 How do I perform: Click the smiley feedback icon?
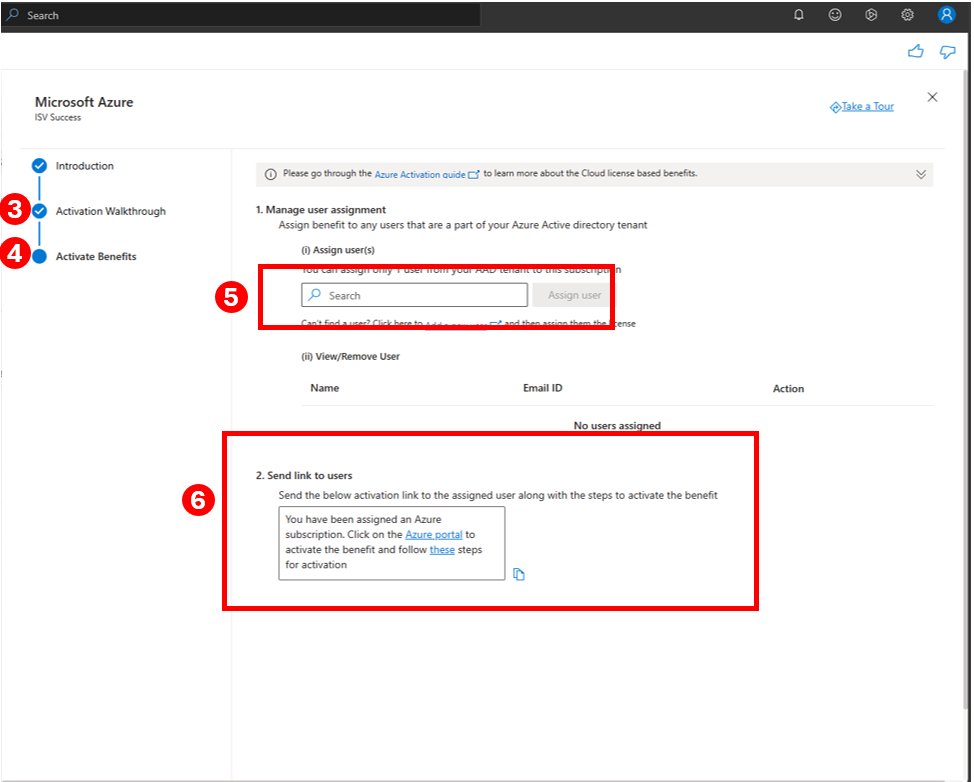point(835,15)
